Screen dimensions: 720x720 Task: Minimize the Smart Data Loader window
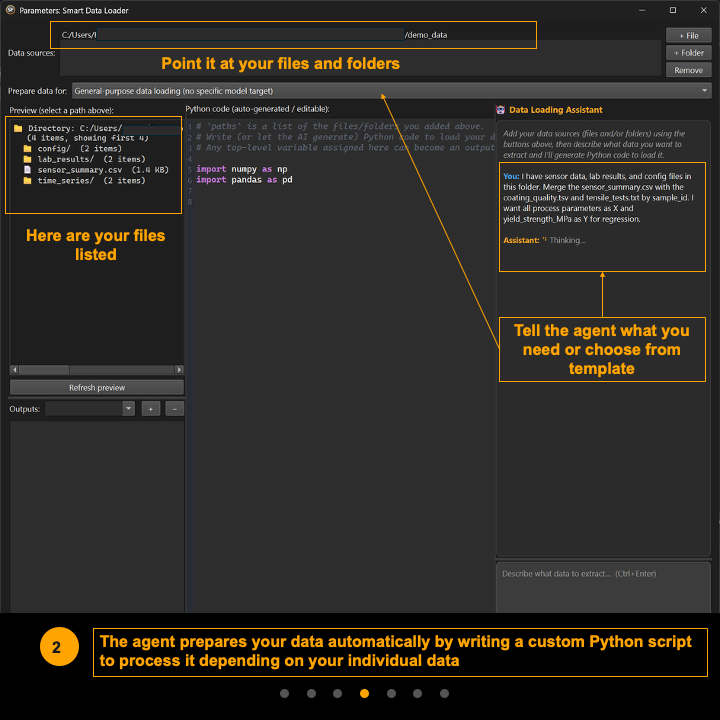(x=642, y=10)
